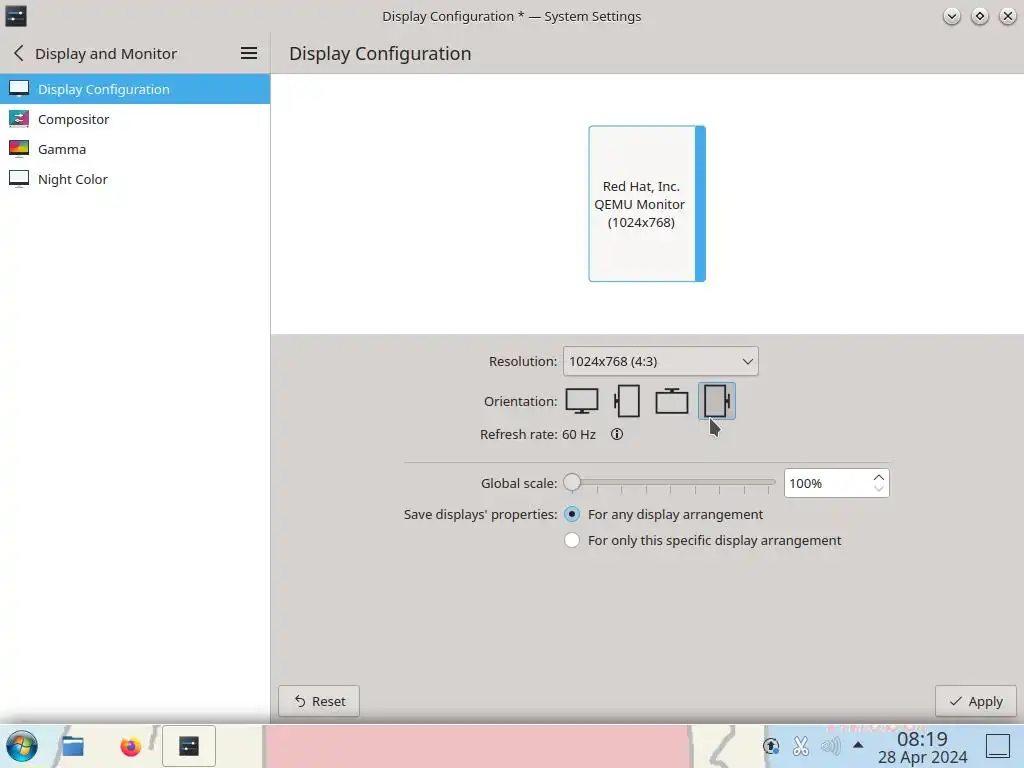Click the Apply button

976,701
